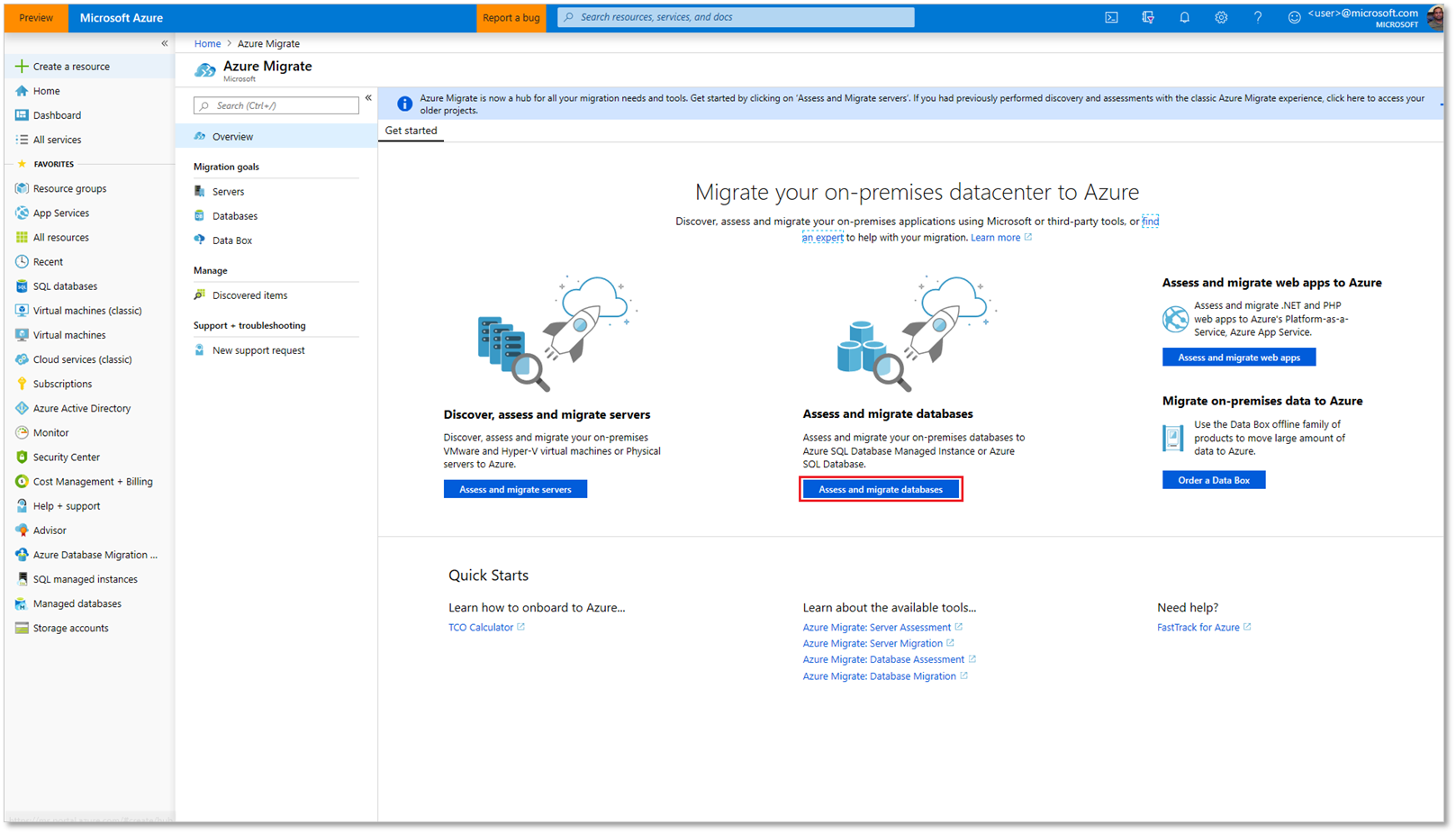This screenshot has height=834, width=1456.
Task: Click the feedback smiley icon
Action: (1294, 17)
